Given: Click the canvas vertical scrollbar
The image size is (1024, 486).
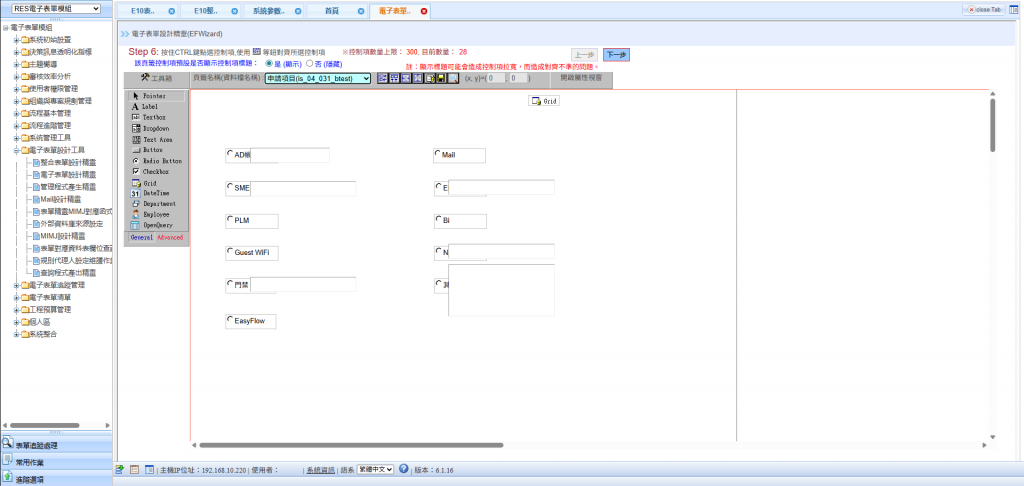Looking at the screenshot, I should pos(993,125).
